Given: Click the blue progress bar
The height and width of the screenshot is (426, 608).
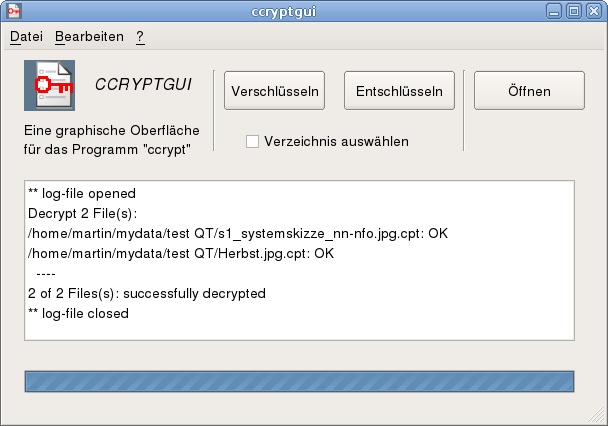Looking at the screenshot, I should pos(299,381).
